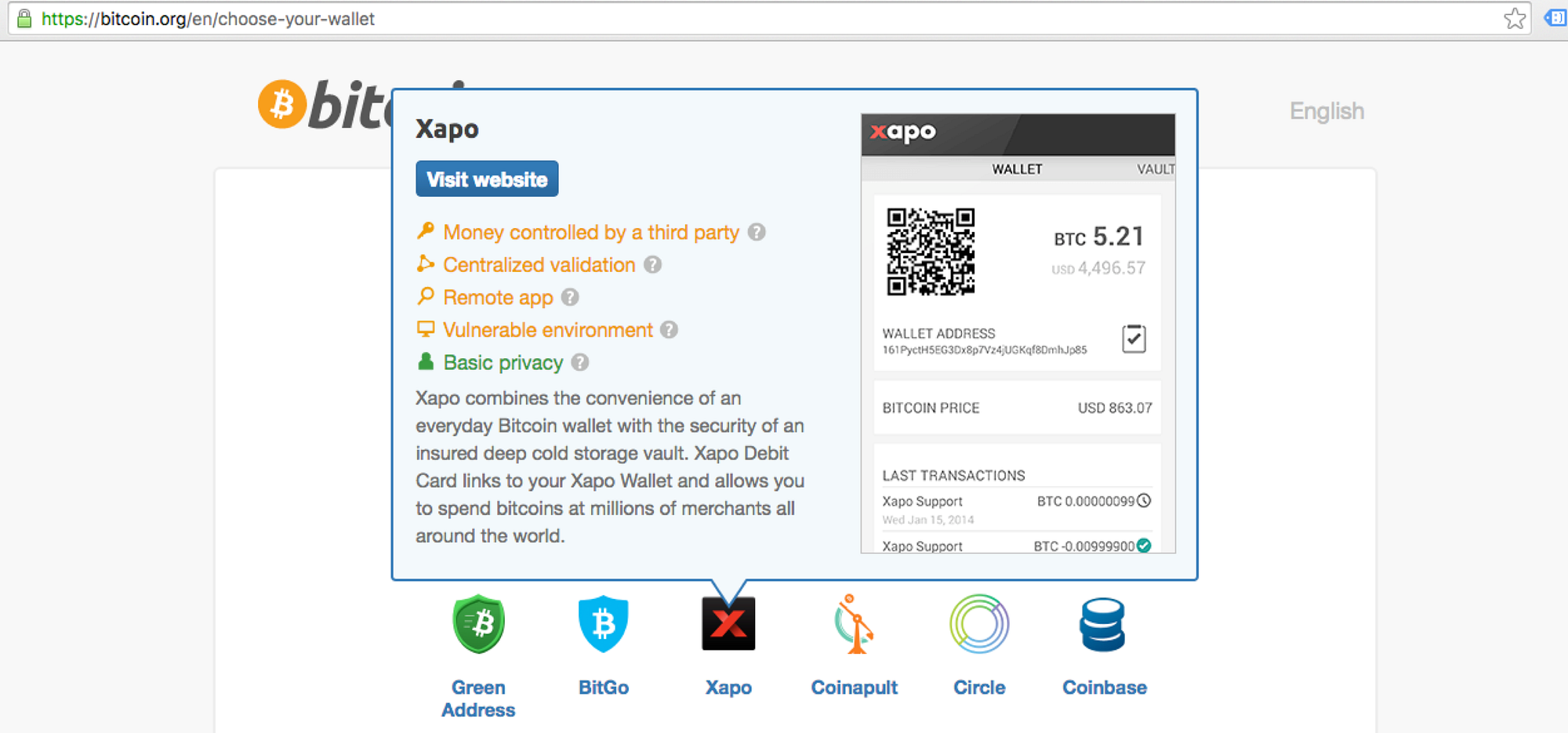Screen dimensions: 1568x733
Task: Click the 'Basic privacy' label
Action: 503,363
